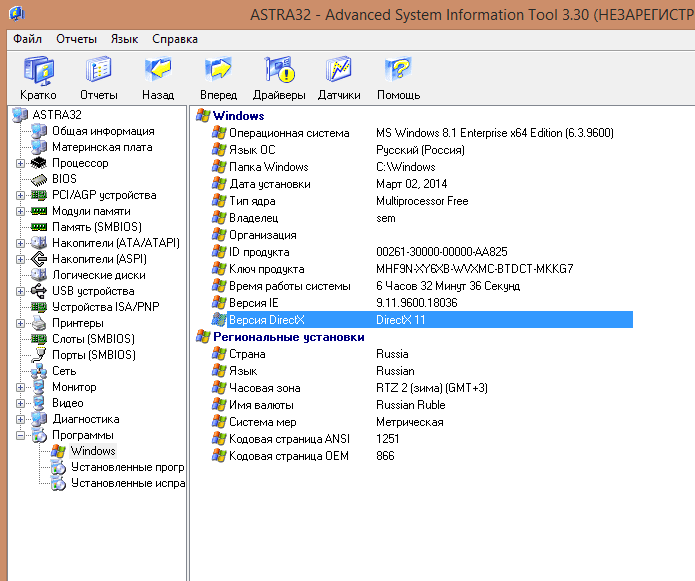Click the Накопители (ASPI) arrow icon

39,259
